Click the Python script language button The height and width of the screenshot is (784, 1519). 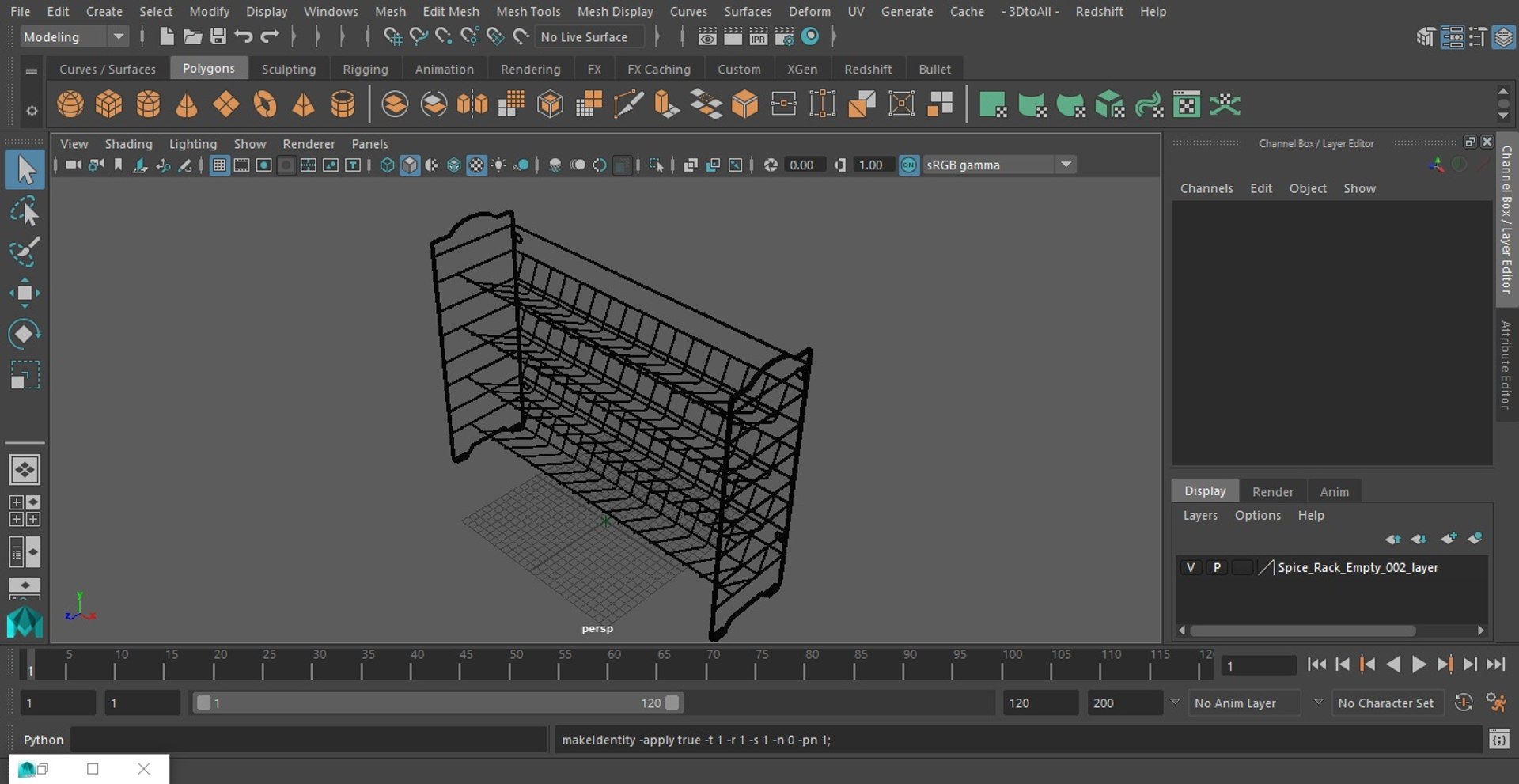(x=44, y=740)
